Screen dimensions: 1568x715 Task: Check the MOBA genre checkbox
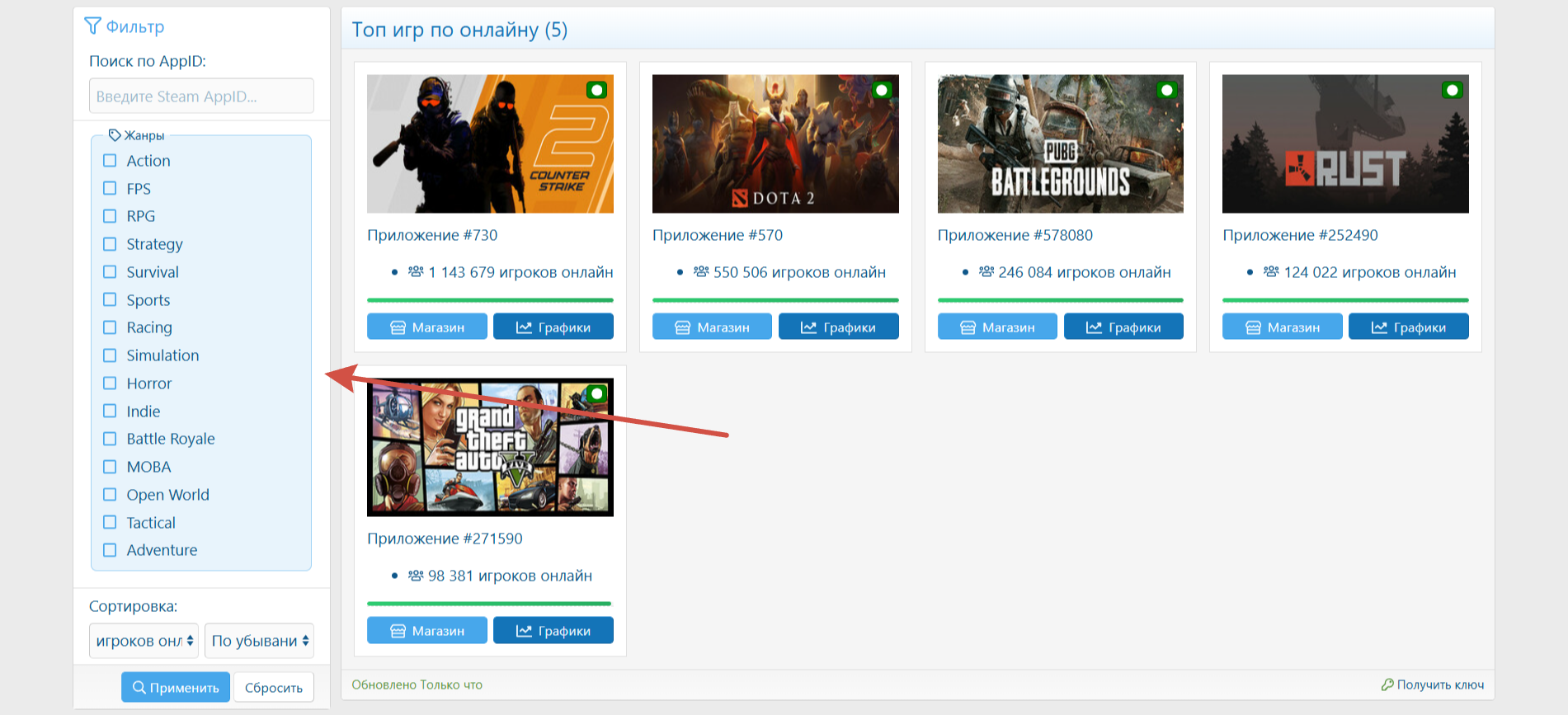(x=110, y=467)
